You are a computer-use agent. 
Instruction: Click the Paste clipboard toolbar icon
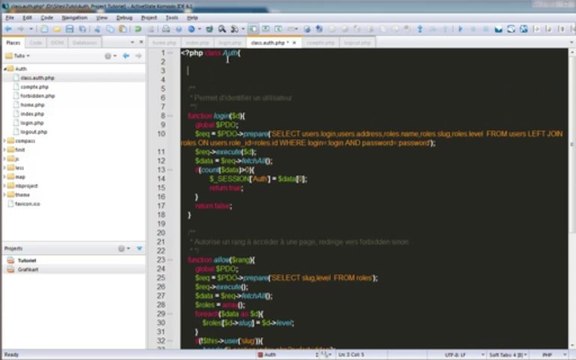[123, 29]
